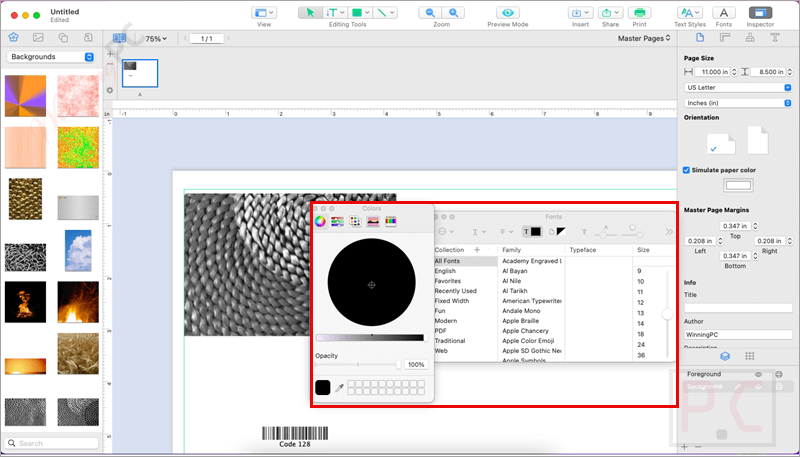Select Pencils mode in Colors window
This screenshot has width=800, height=457.
[x=391, y=221]
